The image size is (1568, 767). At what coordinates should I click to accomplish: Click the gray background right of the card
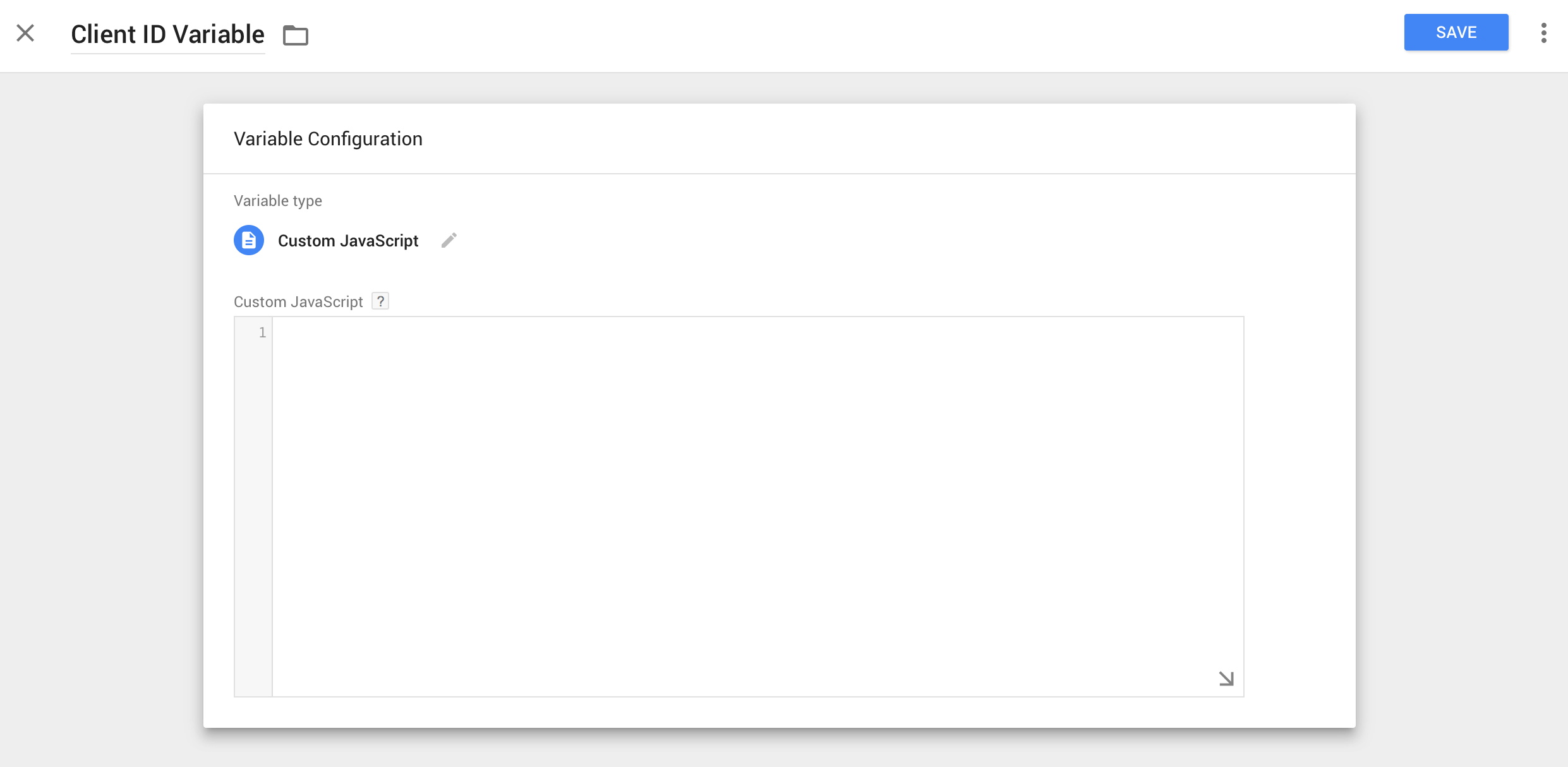[x=1461, y=411]
